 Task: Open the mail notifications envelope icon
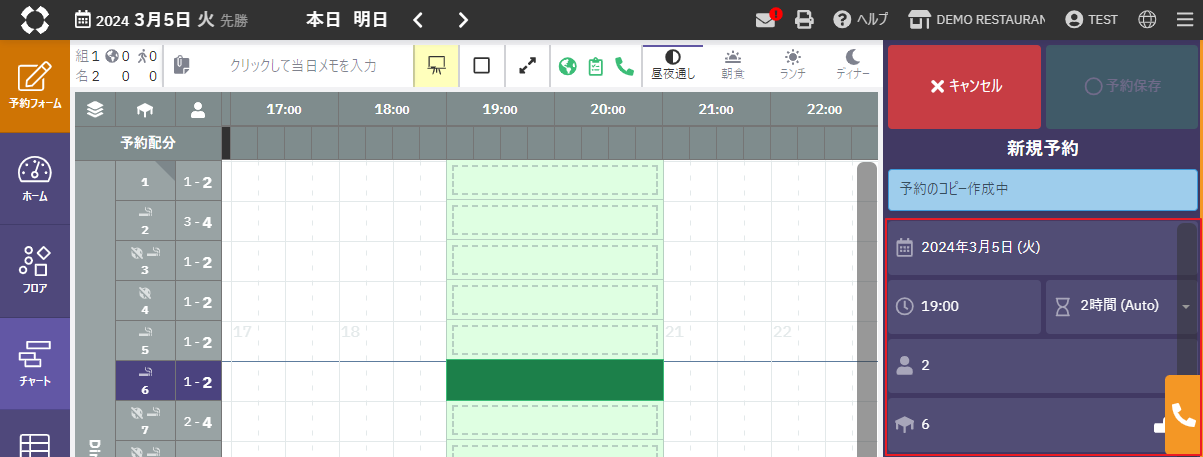pos(766,20)
